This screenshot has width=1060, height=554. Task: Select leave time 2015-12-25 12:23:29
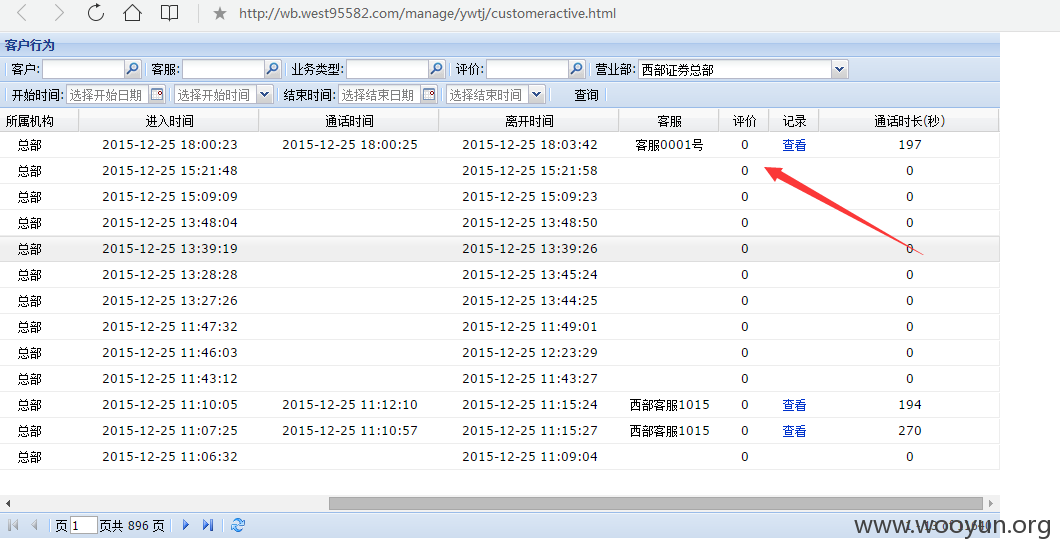coord(530,353)
